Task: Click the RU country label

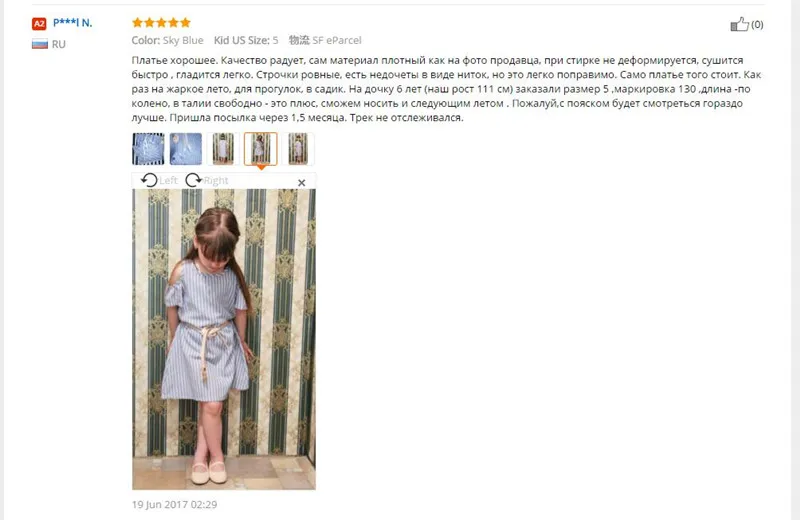Action: click(59, 44)
